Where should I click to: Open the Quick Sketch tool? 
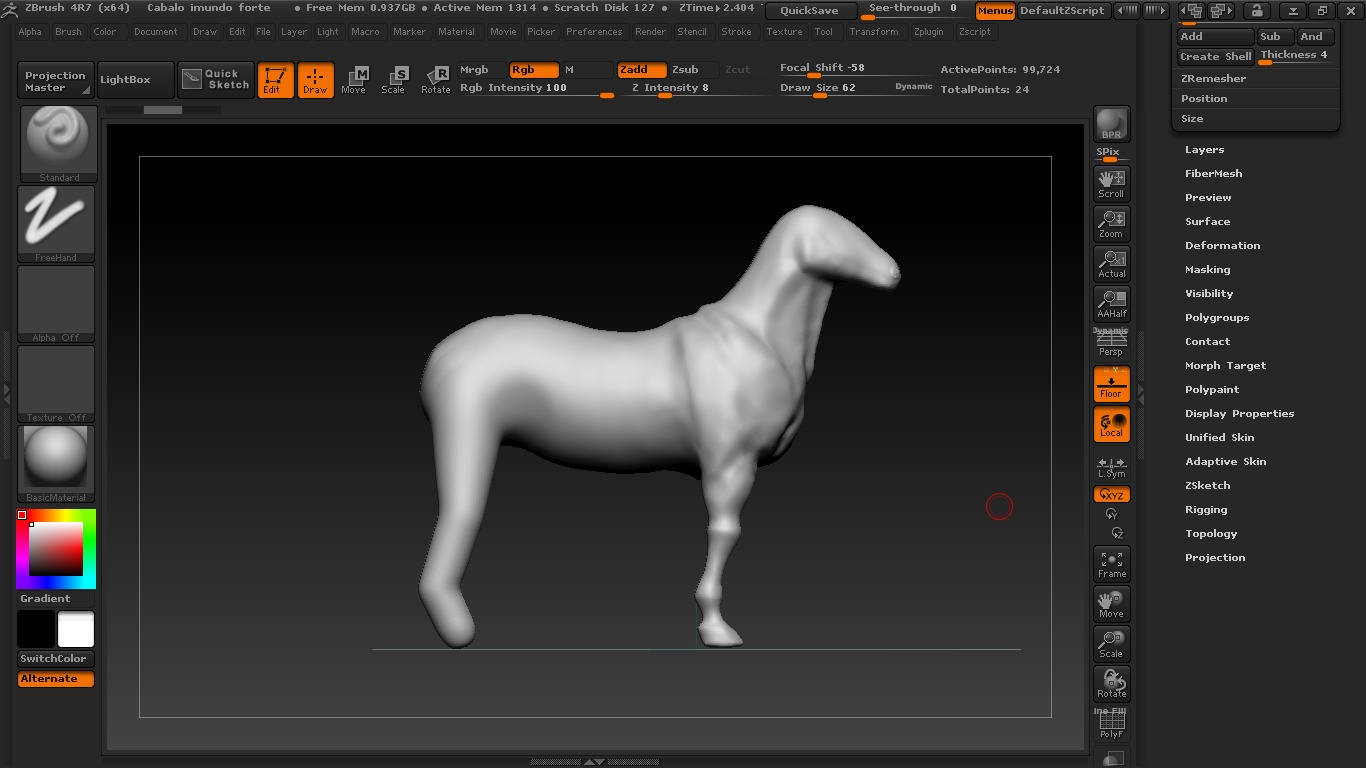(x=217, y=80)
